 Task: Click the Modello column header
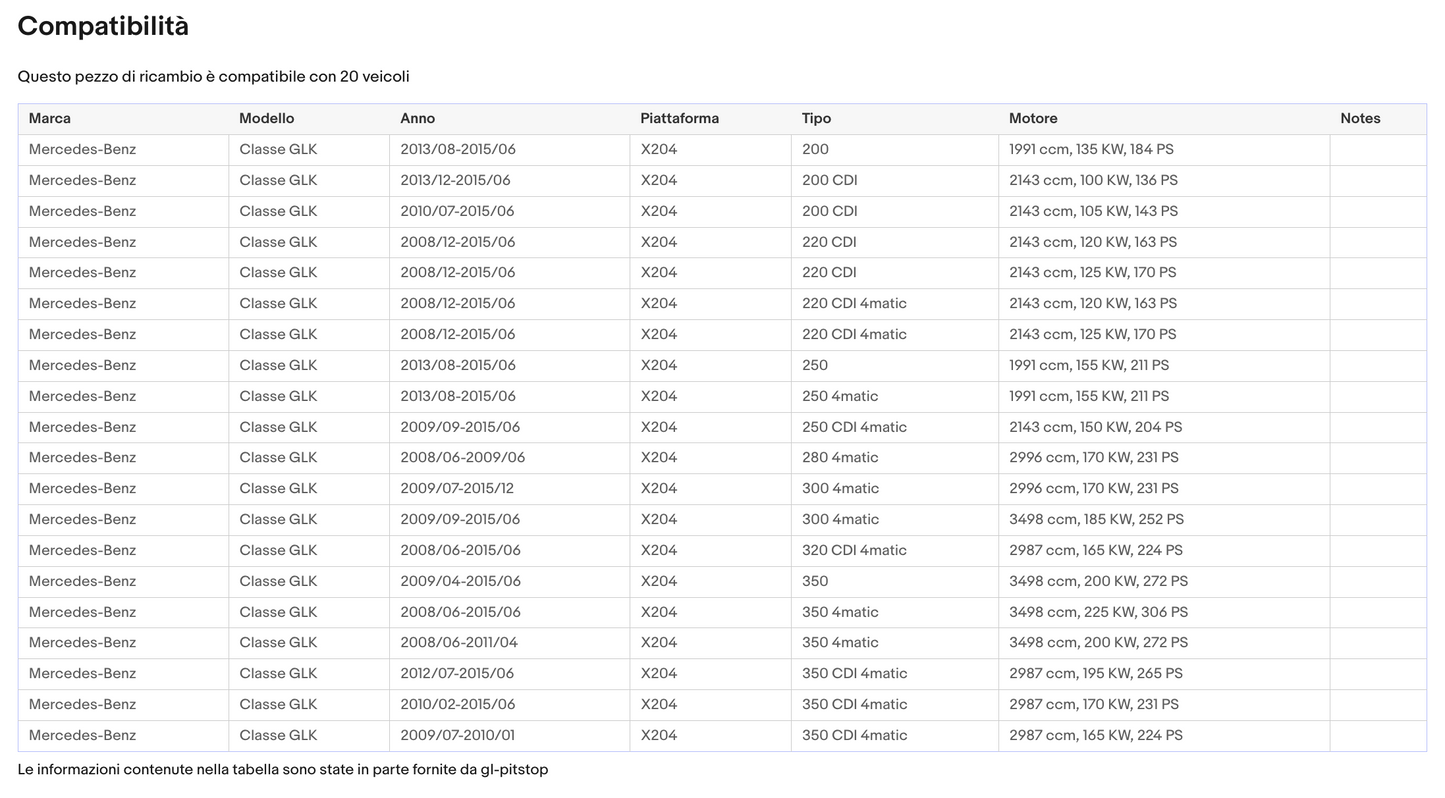click(266, 118)
